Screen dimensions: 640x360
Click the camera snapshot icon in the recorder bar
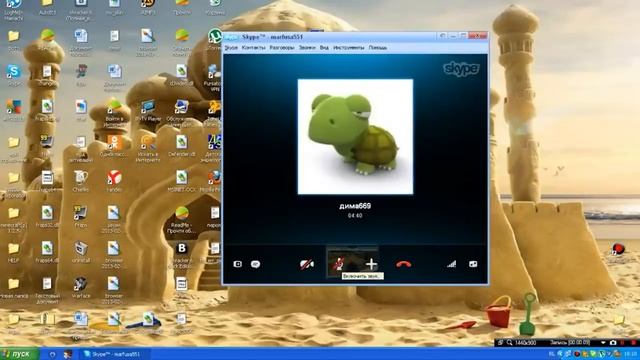pyautogui.click(x=613, y=343)
